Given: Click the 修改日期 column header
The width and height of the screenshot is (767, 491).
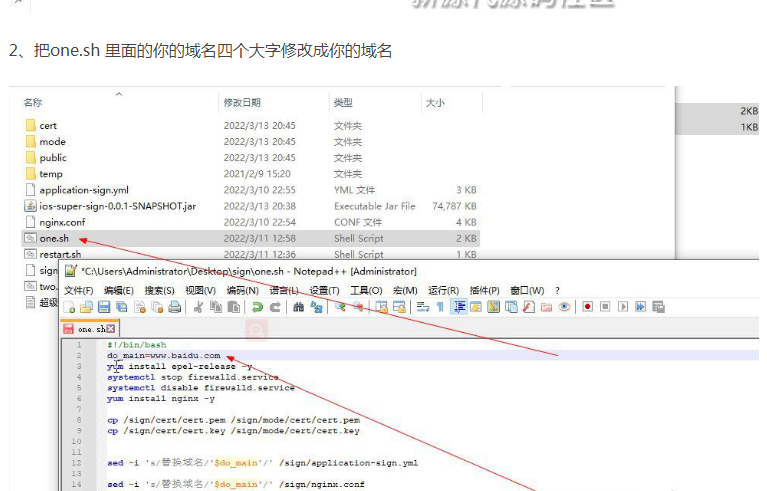Looking at the screenshot, I should (x=243, y=103).
